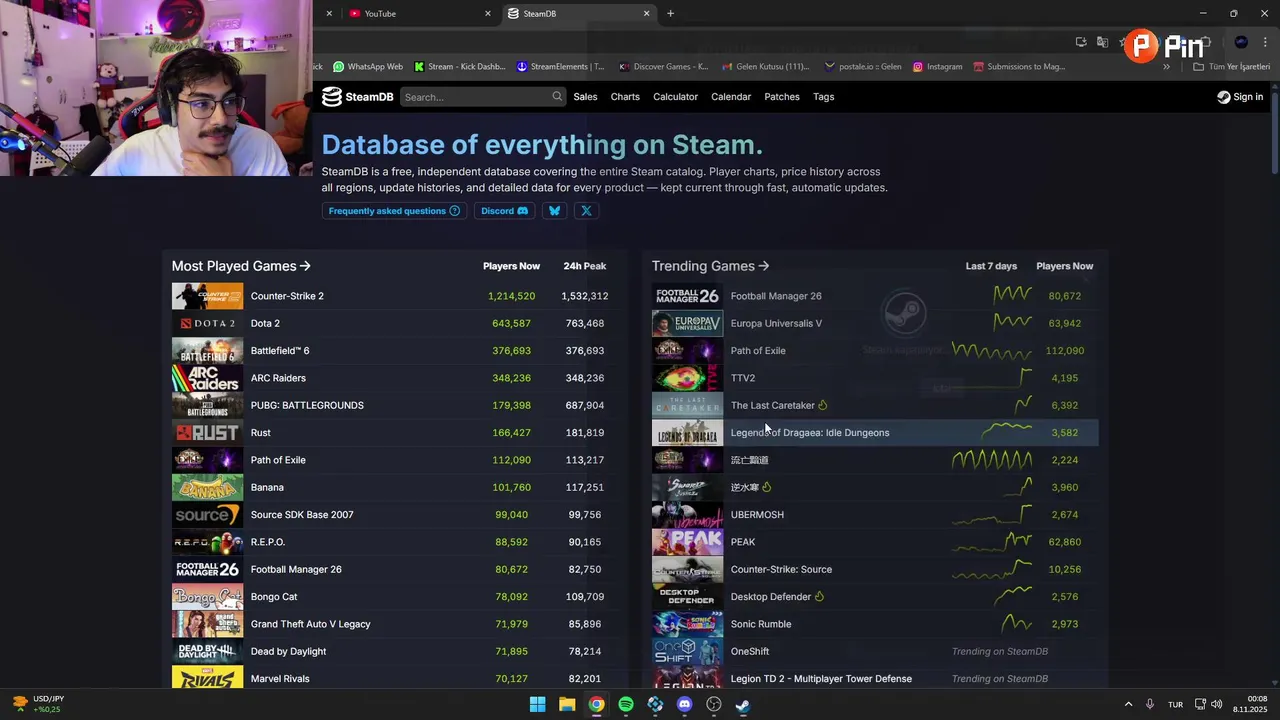Screen dimensions: 1280x720
Task: Open the Discover Games bookmark
Action: pyautogui.click(x=663, y=67)
